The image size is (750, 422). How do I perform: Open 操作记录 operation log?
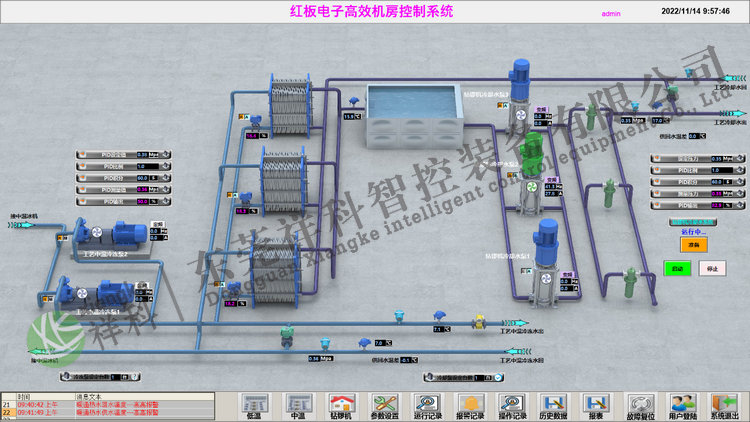[x=513, y=405]
